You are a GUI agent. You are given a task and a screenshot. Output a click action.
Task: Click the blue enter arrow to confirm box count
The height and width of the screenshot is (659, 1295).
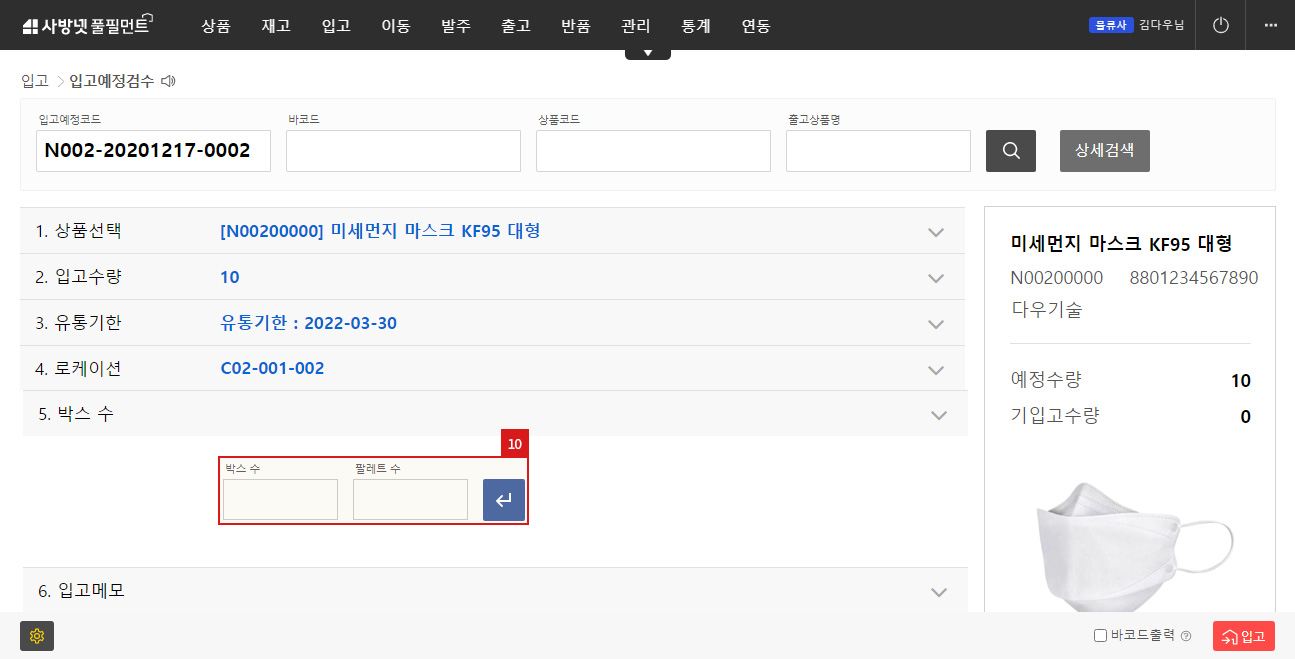coord(503,499)
